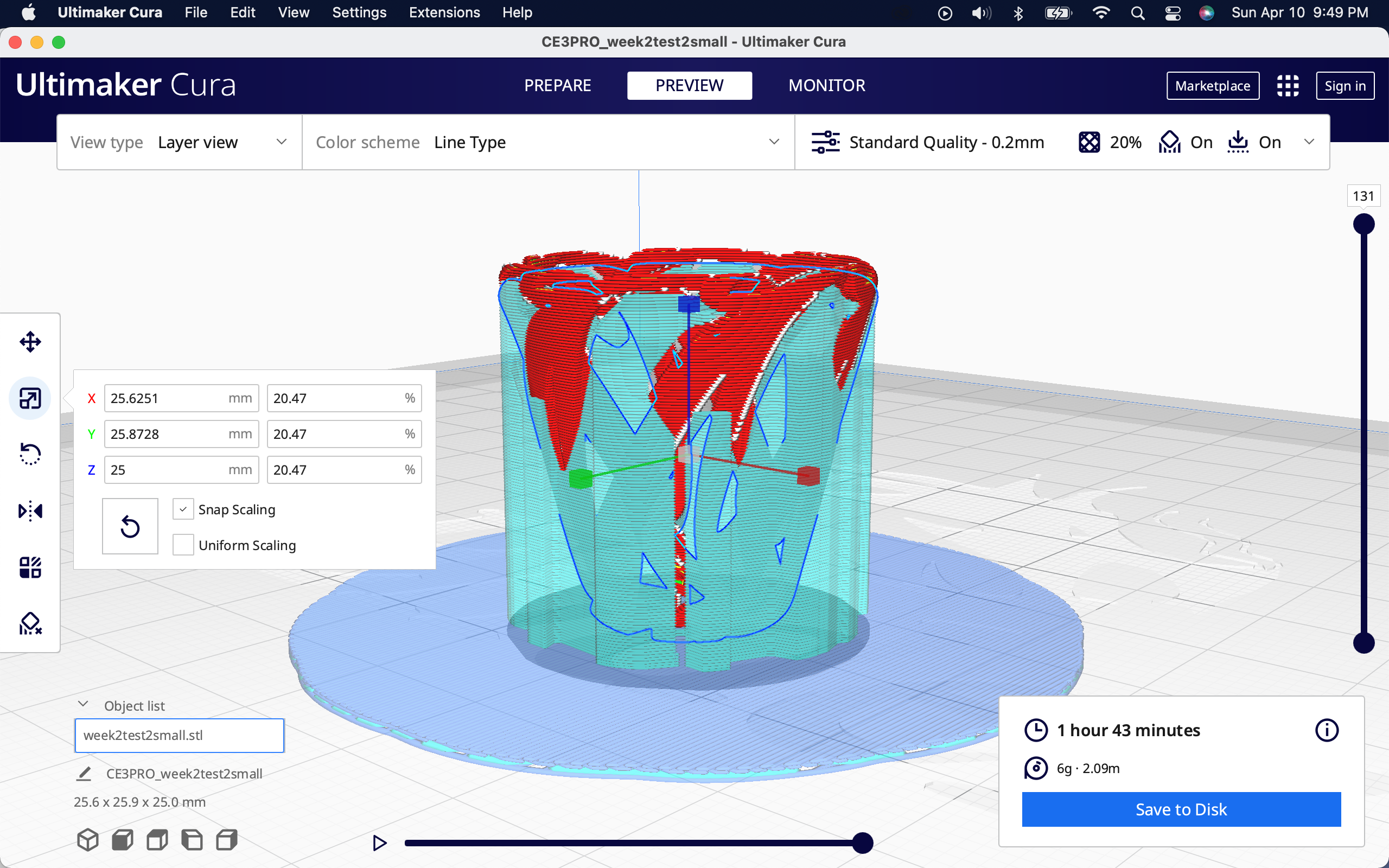Open the Extensions menu
1389x868 pixels.
tap(444, 12)
